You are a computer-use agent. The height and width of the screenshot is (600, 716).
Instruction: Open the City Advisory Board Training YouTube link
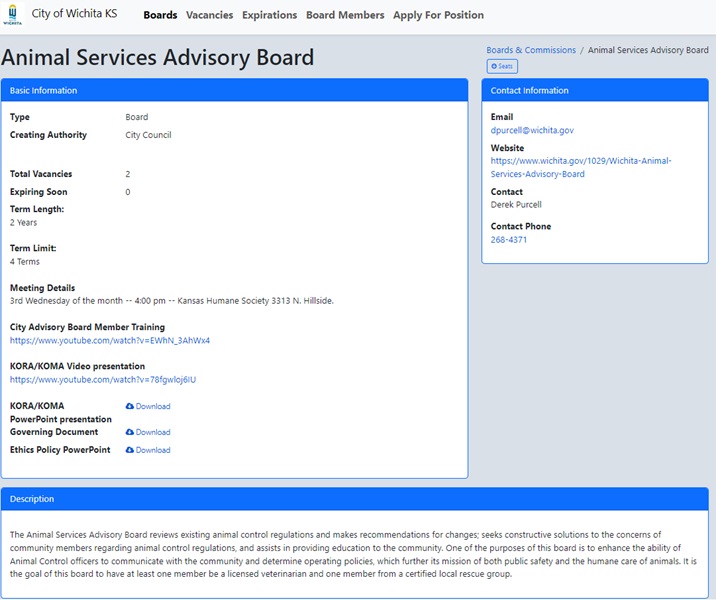[x=110, y=340]
